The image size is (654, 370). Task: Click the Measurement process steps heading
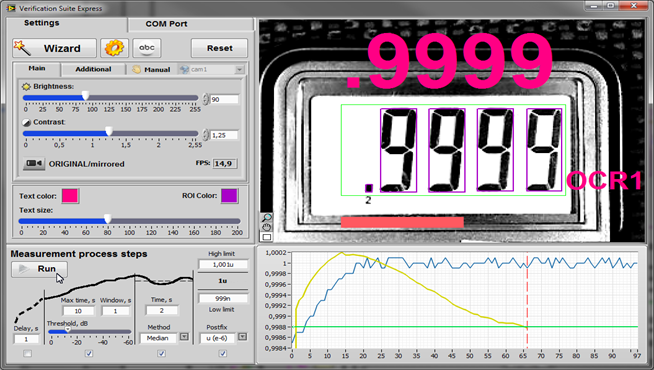79,254
